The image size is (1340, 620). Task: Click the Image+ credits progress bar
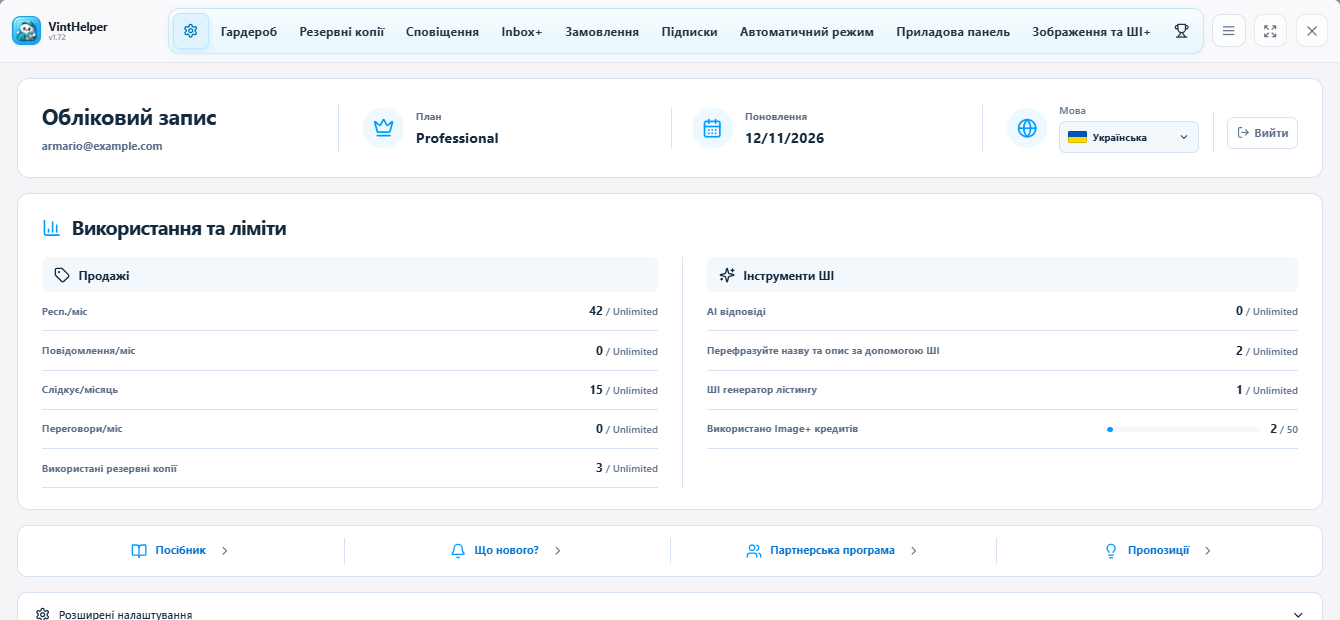1183,429
